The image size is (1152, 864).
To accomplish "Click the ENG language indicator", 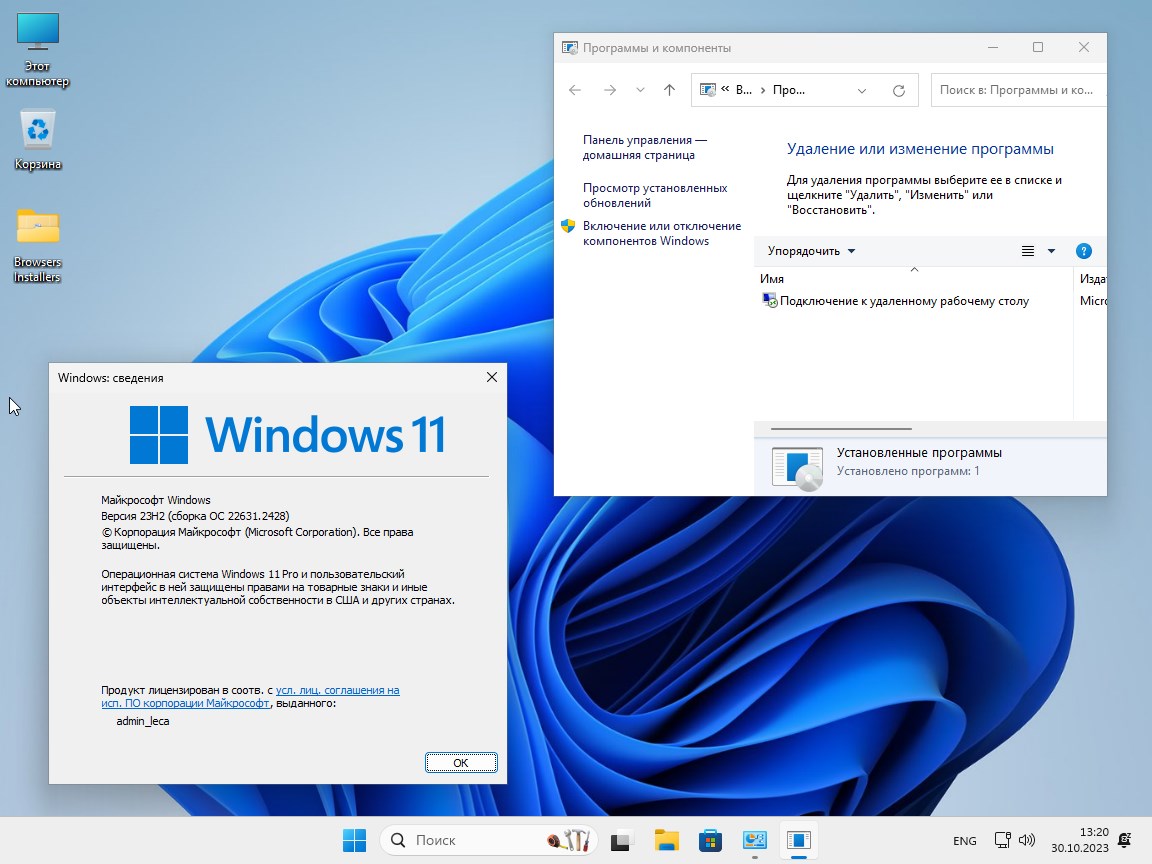I will coord(965,840).
